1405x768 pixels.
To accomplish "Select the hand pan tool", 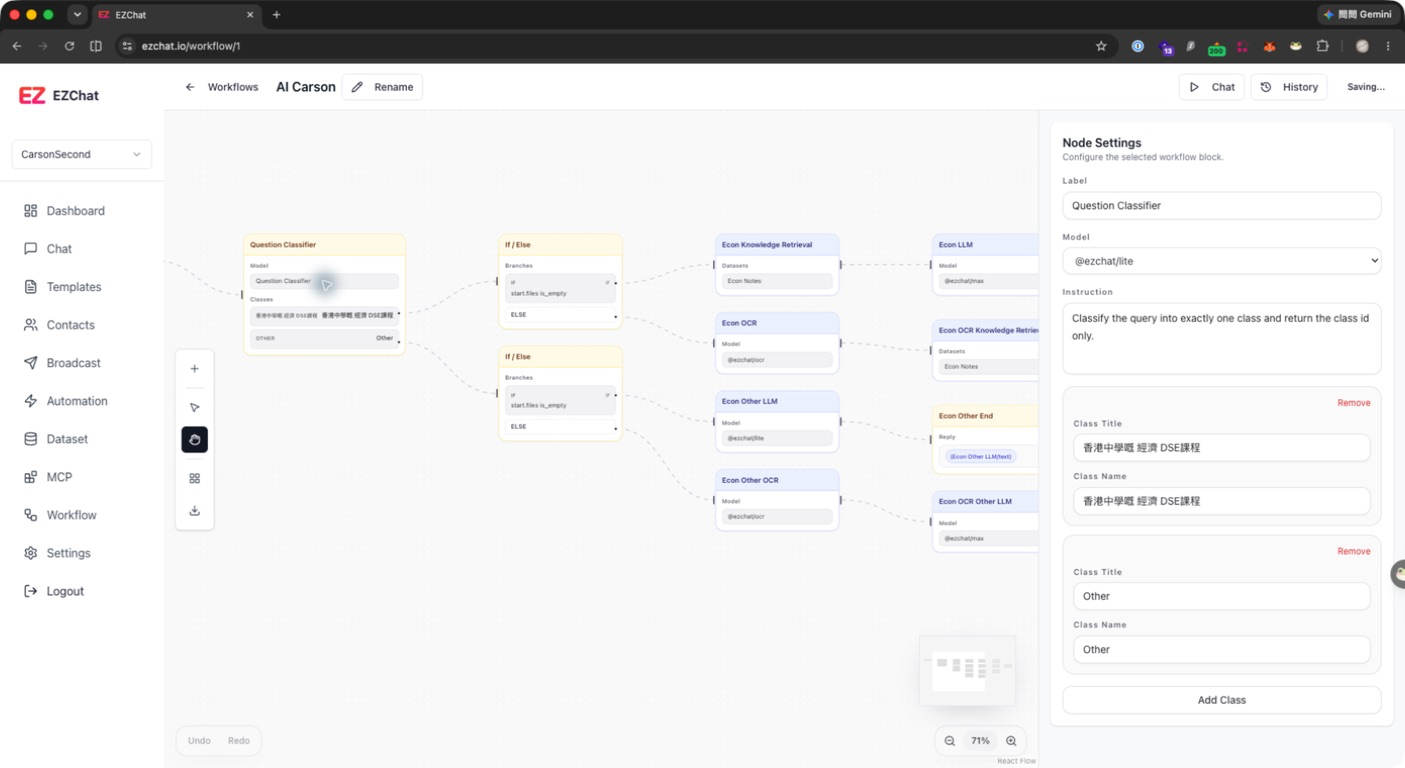I will pyautogui.click(x=195, y=440).
